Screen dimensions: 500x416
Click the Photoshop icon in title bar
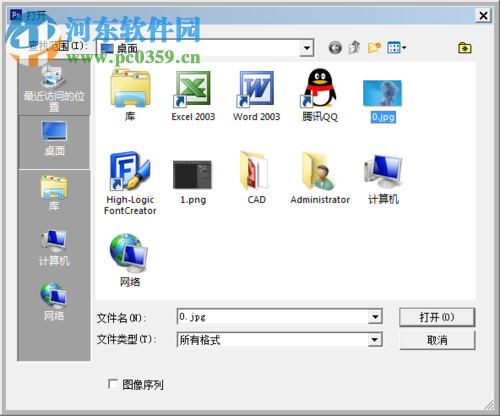click(x=16, y=15)
